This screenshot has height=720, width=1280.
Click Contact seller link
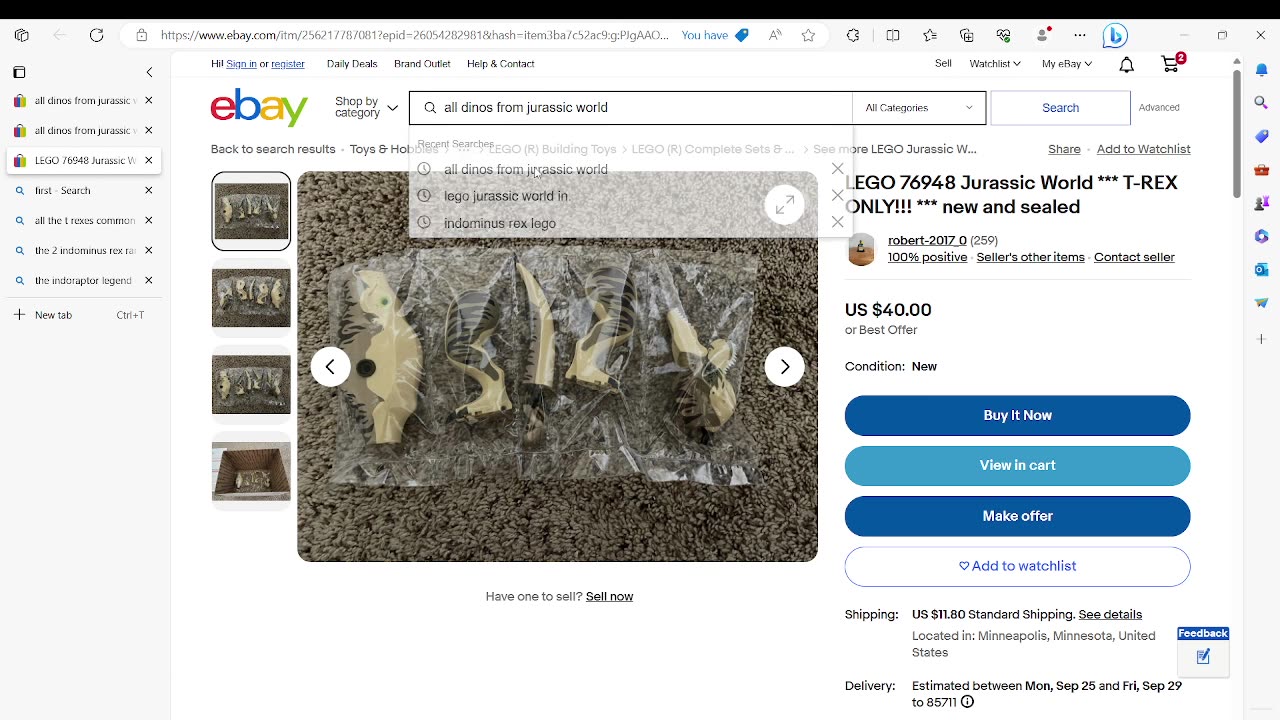click(1134, 257)
